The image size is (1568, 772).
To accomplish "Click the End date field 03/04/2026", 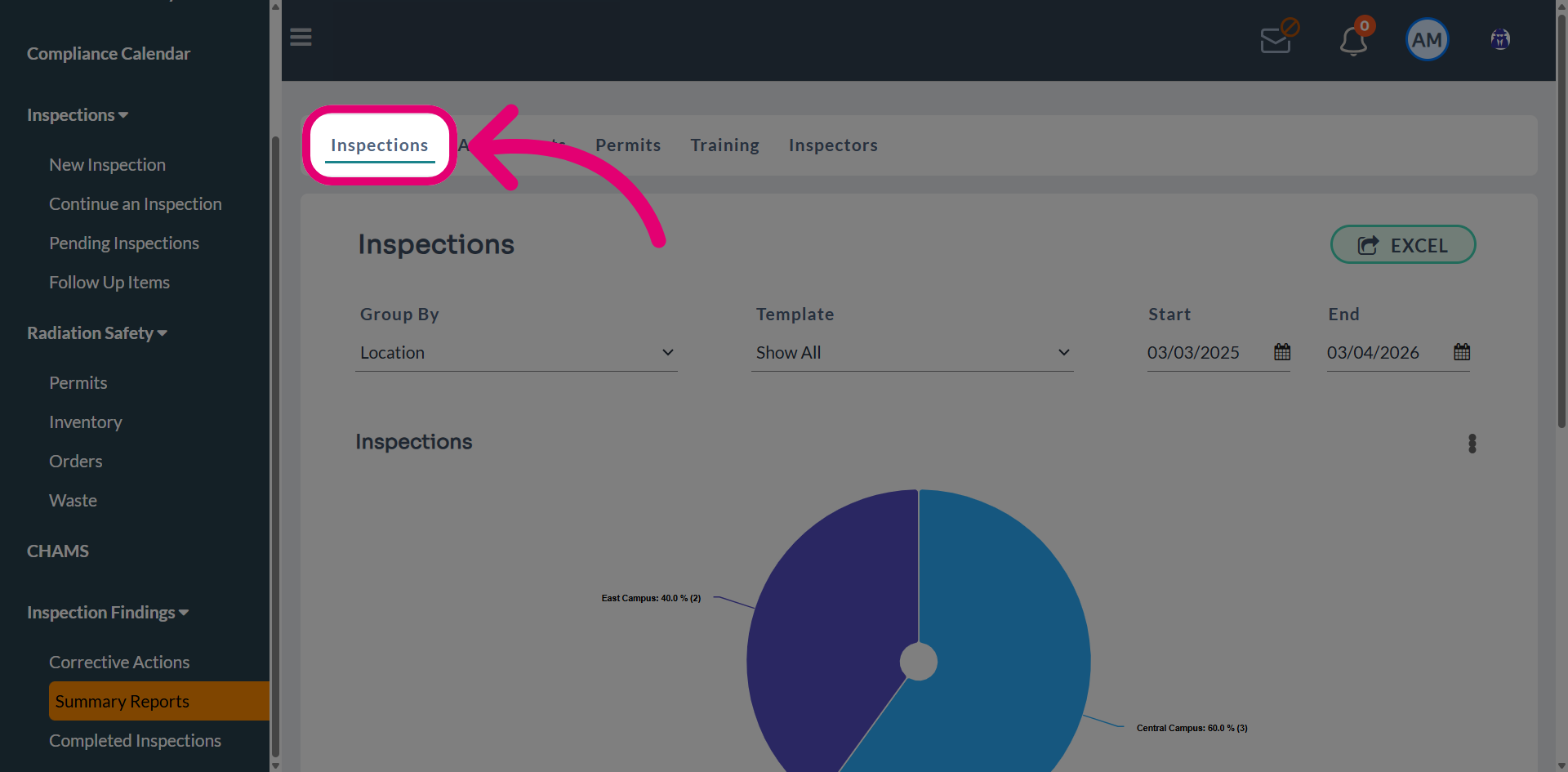I will (1398, 353).
